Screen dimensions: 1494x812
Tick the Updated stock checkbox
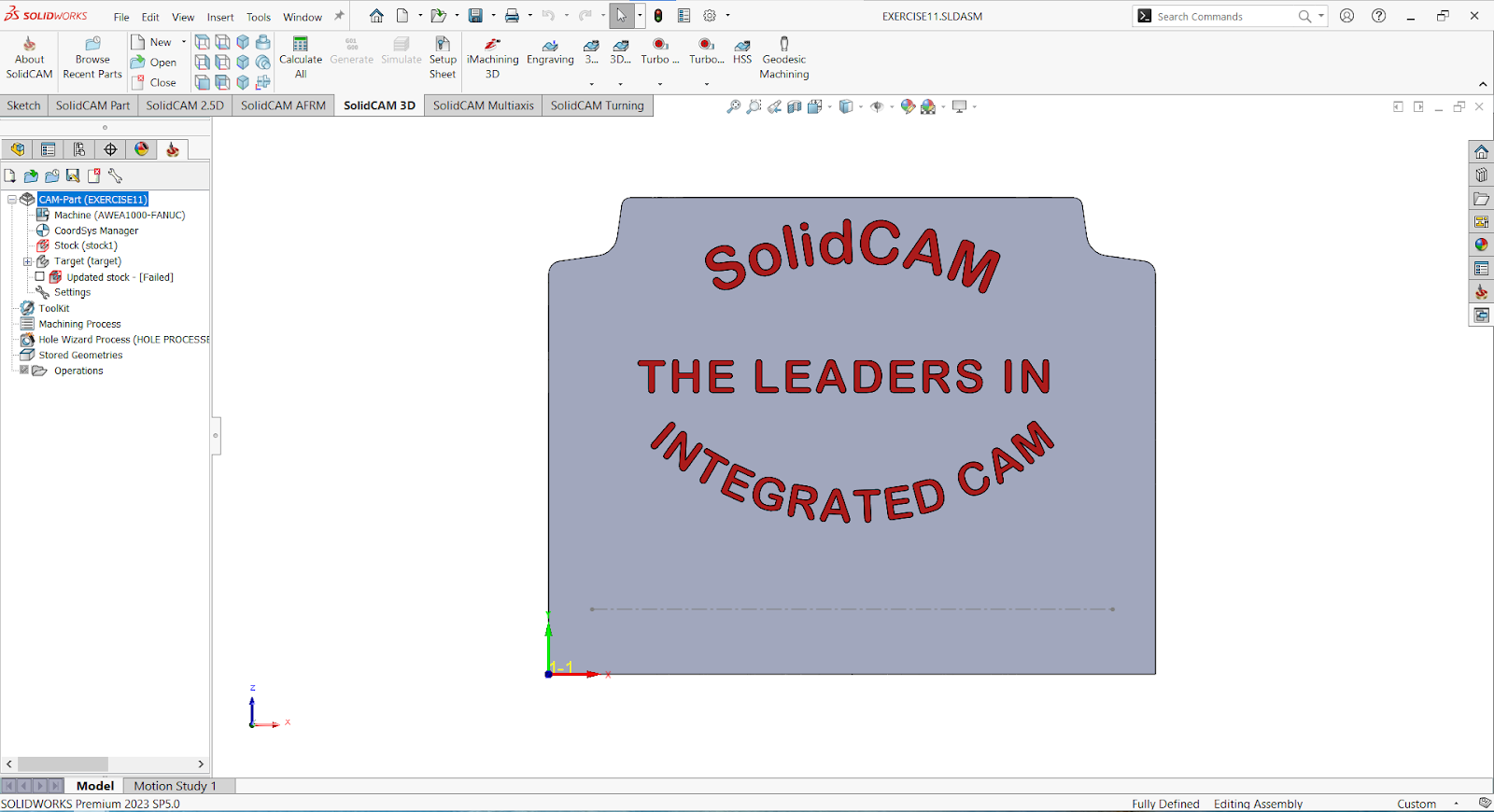[x=40, y=276]
